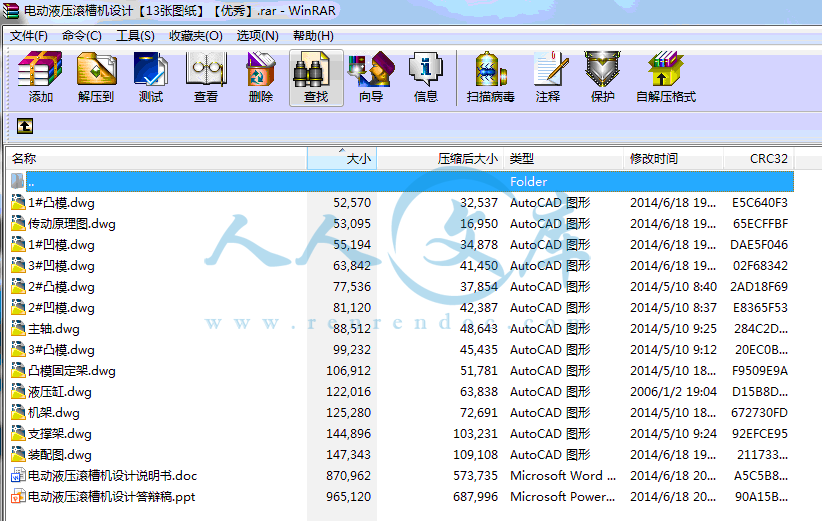Viewport: 822px width, 521px height.
Task: Open the 命令(C) menu
Action: point(82,36)
